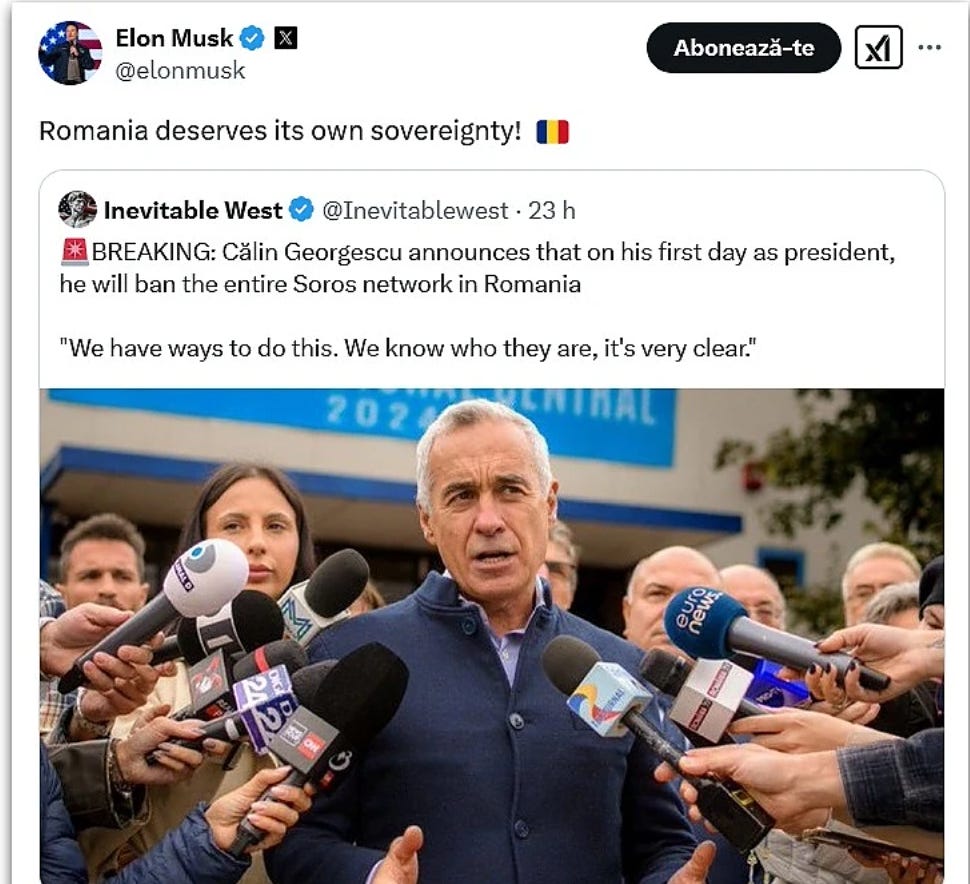The width and height of the screenshot is (970, 884).
Task: Click the black X affiliation badge
Action: pos(285,38)
